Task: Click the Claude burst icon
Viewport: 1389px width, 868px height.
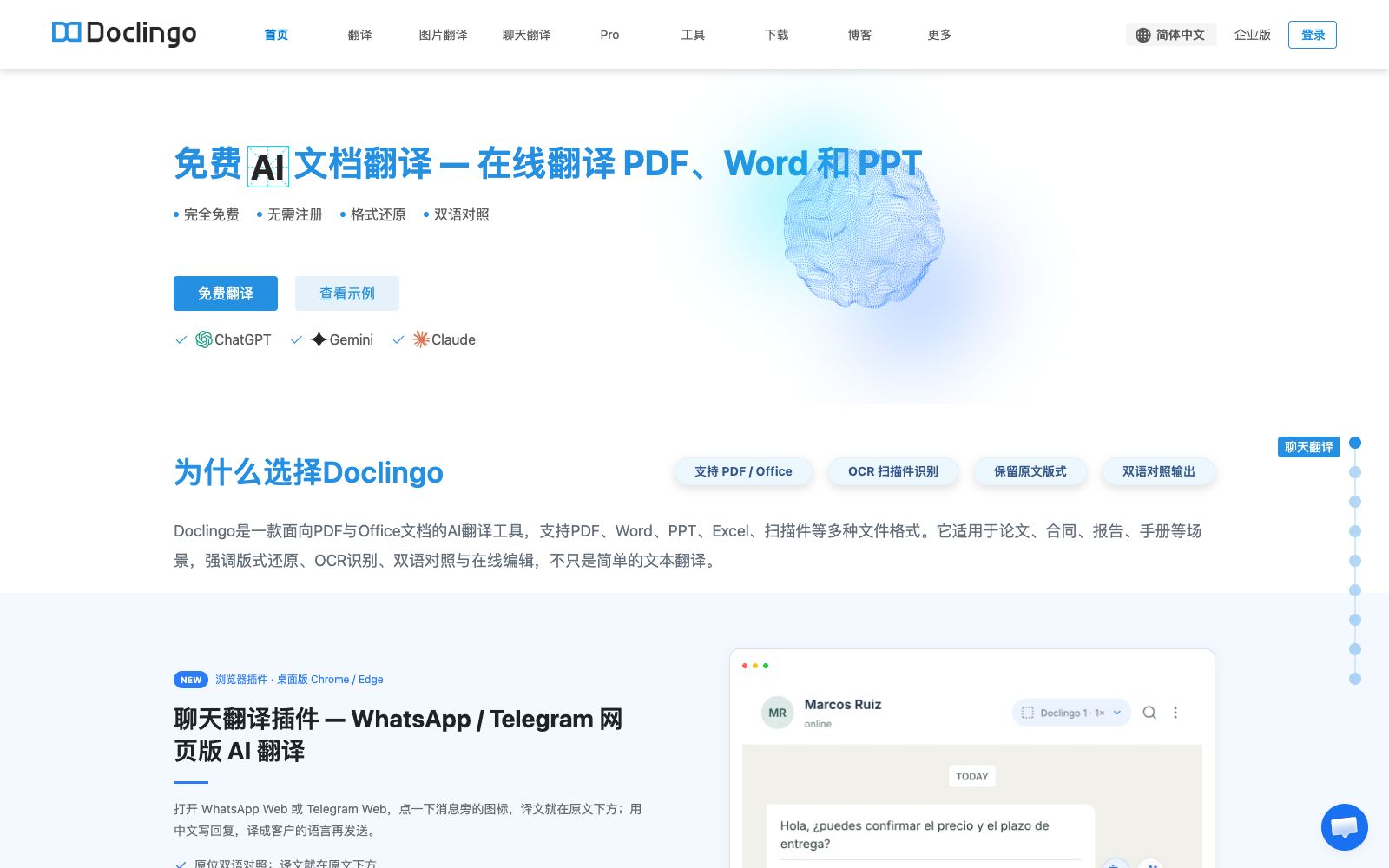Action: (x=421, y=339)
